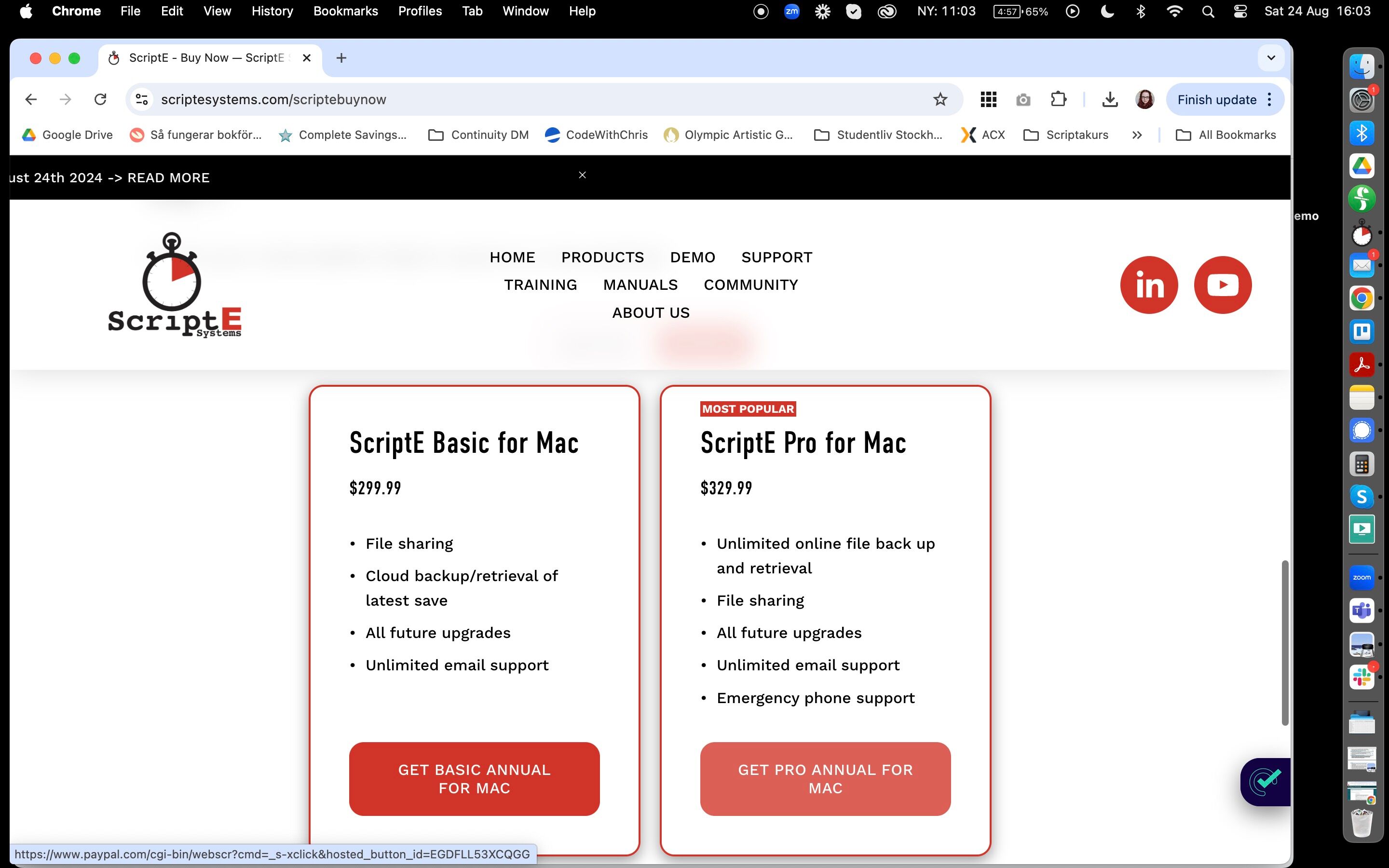Click the ScriptE Systems logo

[175, 285]
